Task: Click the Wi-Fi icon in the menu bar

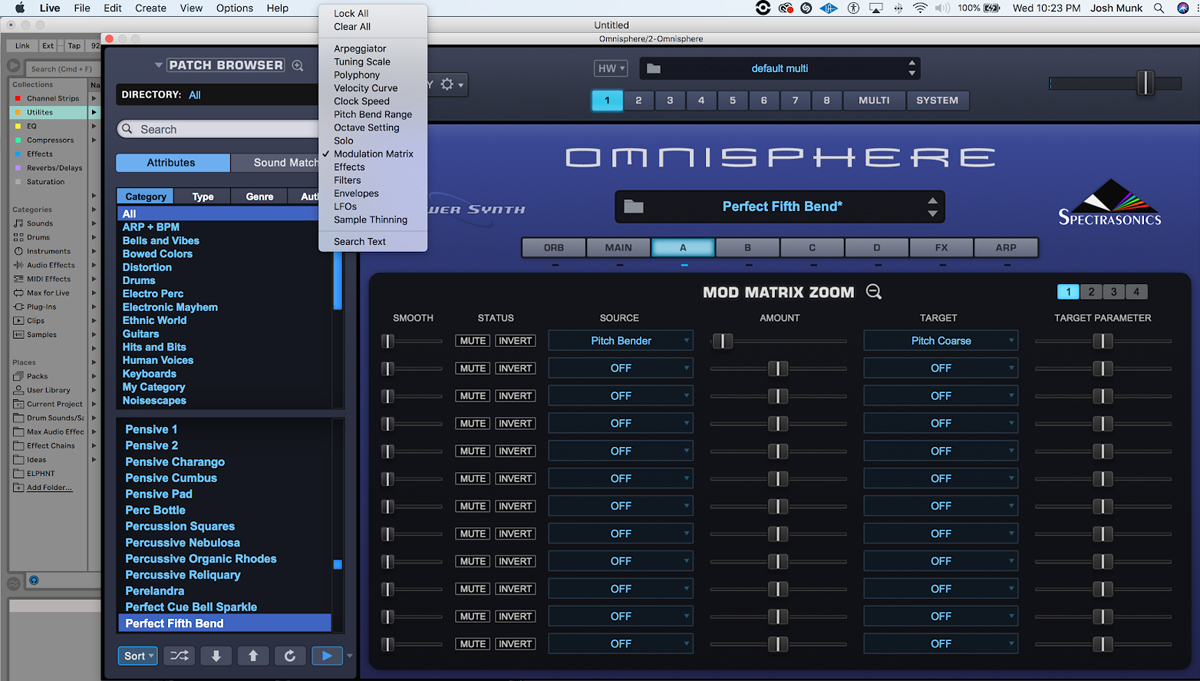Action: pyautogui.click(x=919, y=8)
